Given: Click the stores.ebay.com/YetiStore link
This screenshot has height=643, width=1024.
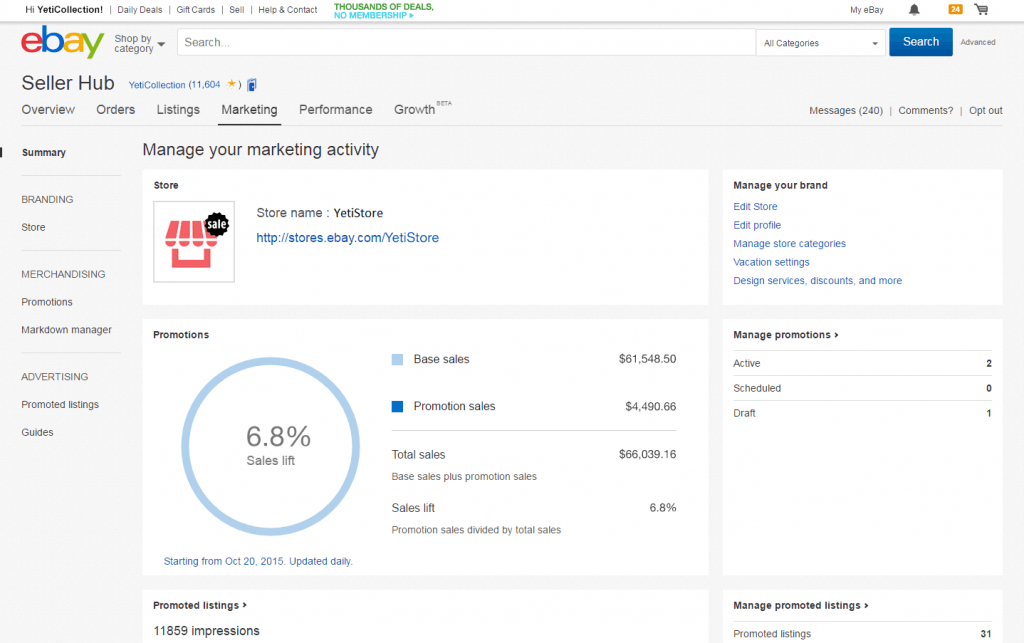Looking at the screenshot, I should click(x=347, y=238).
